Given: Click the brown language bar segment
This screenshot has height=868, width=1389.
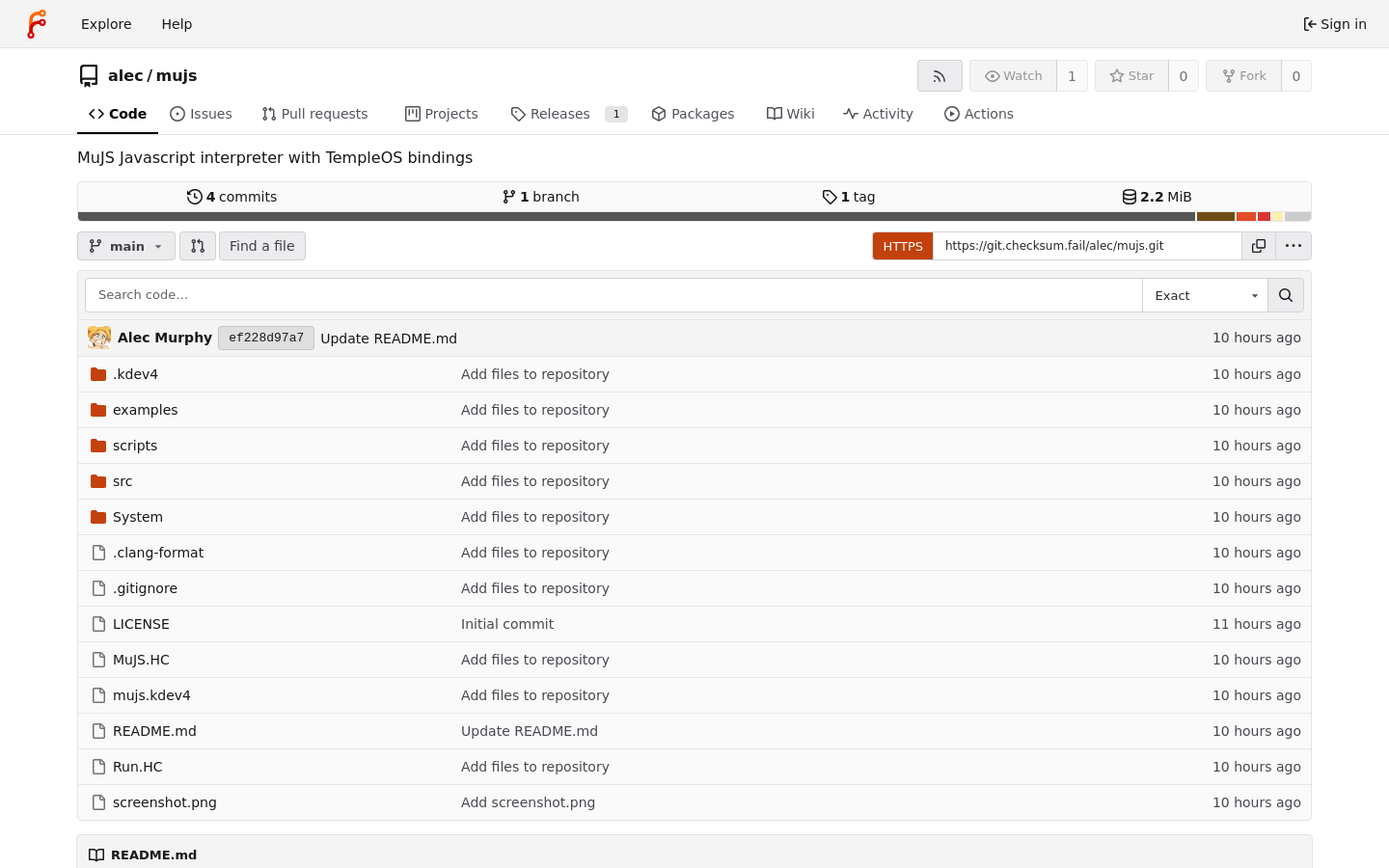Looking at the screenshot, I should pos(1216,217).
